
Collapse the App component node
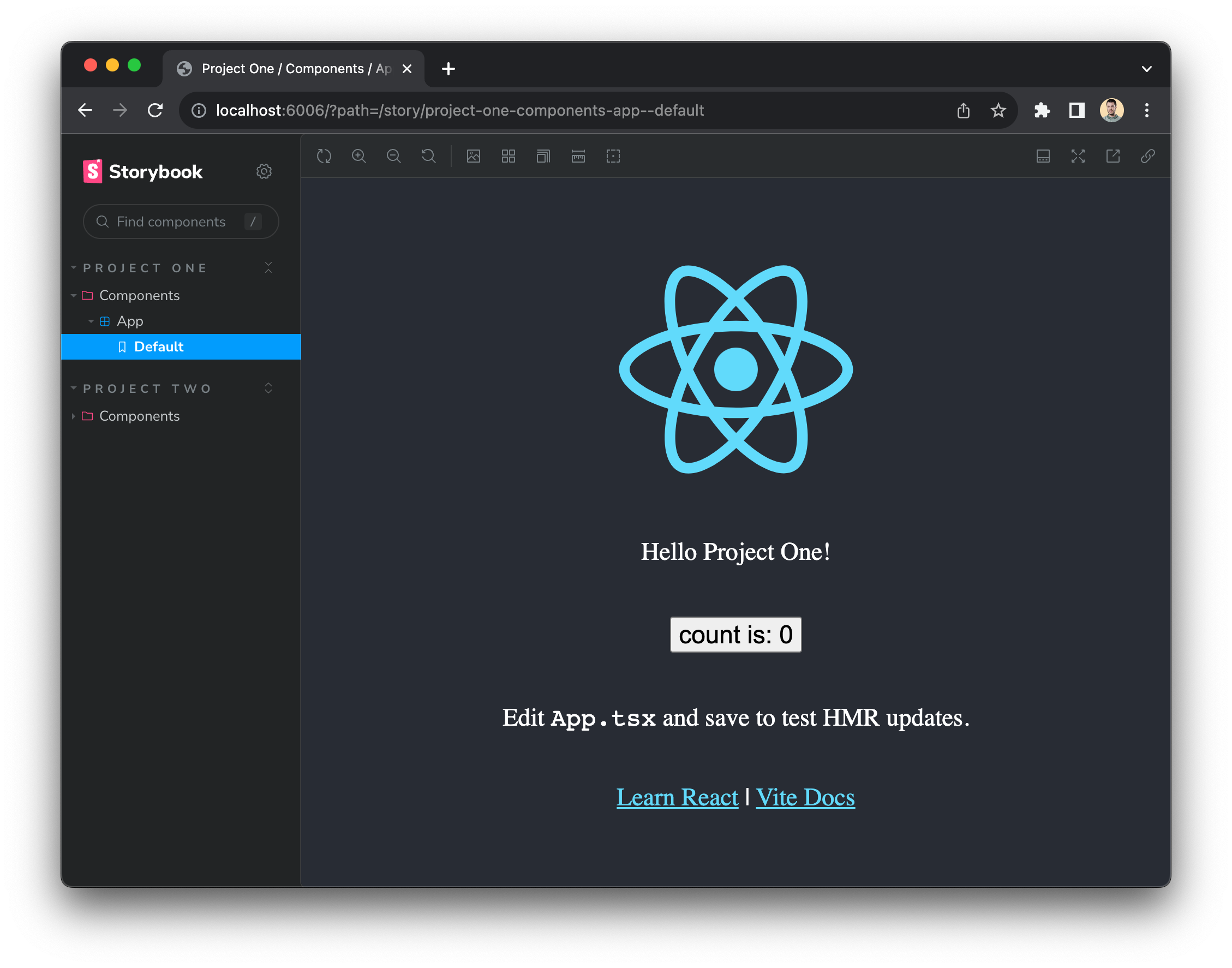(130, 321)
